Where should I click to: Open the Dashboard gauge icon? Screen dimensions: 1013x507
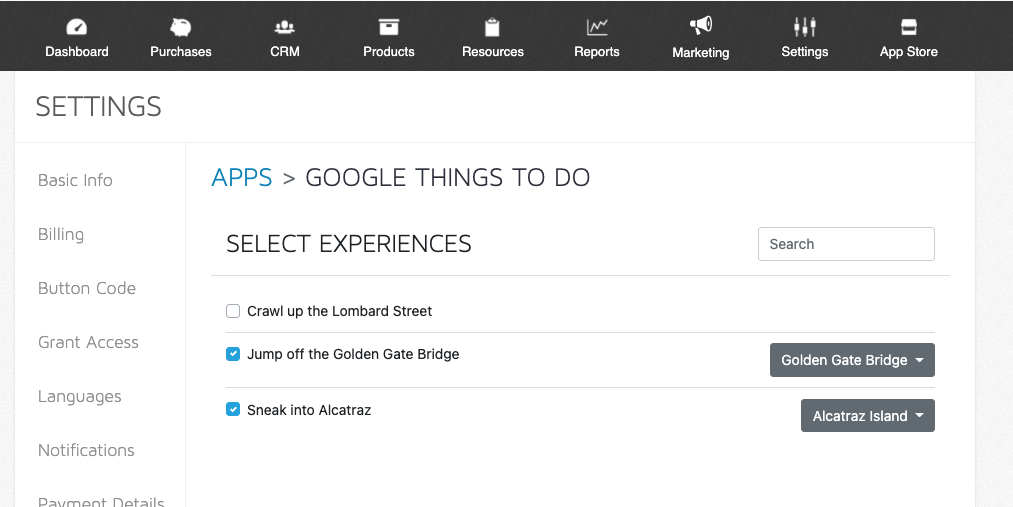click(x=76, y=27)
